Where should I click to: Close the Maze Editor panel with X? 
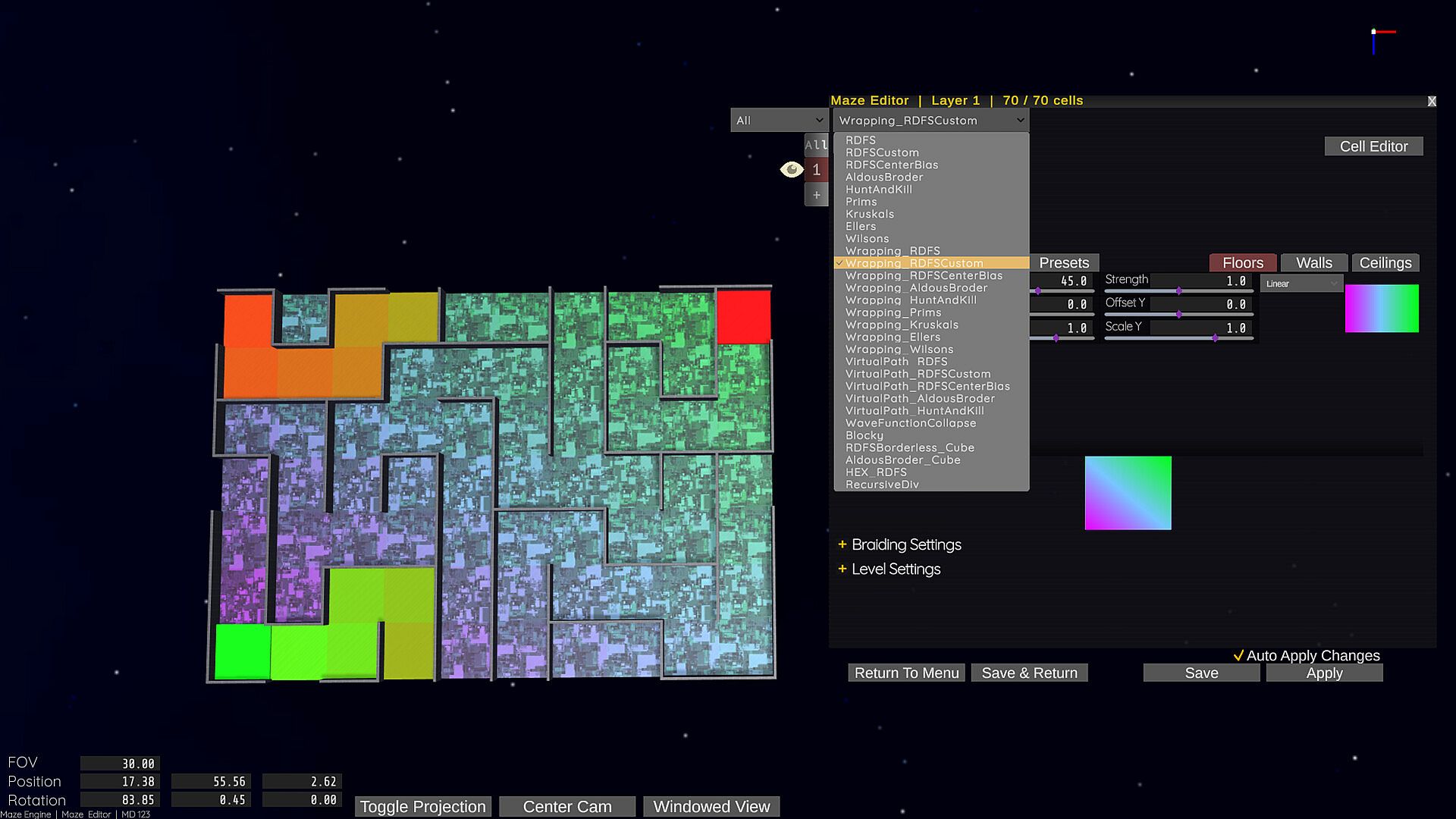1431,101
